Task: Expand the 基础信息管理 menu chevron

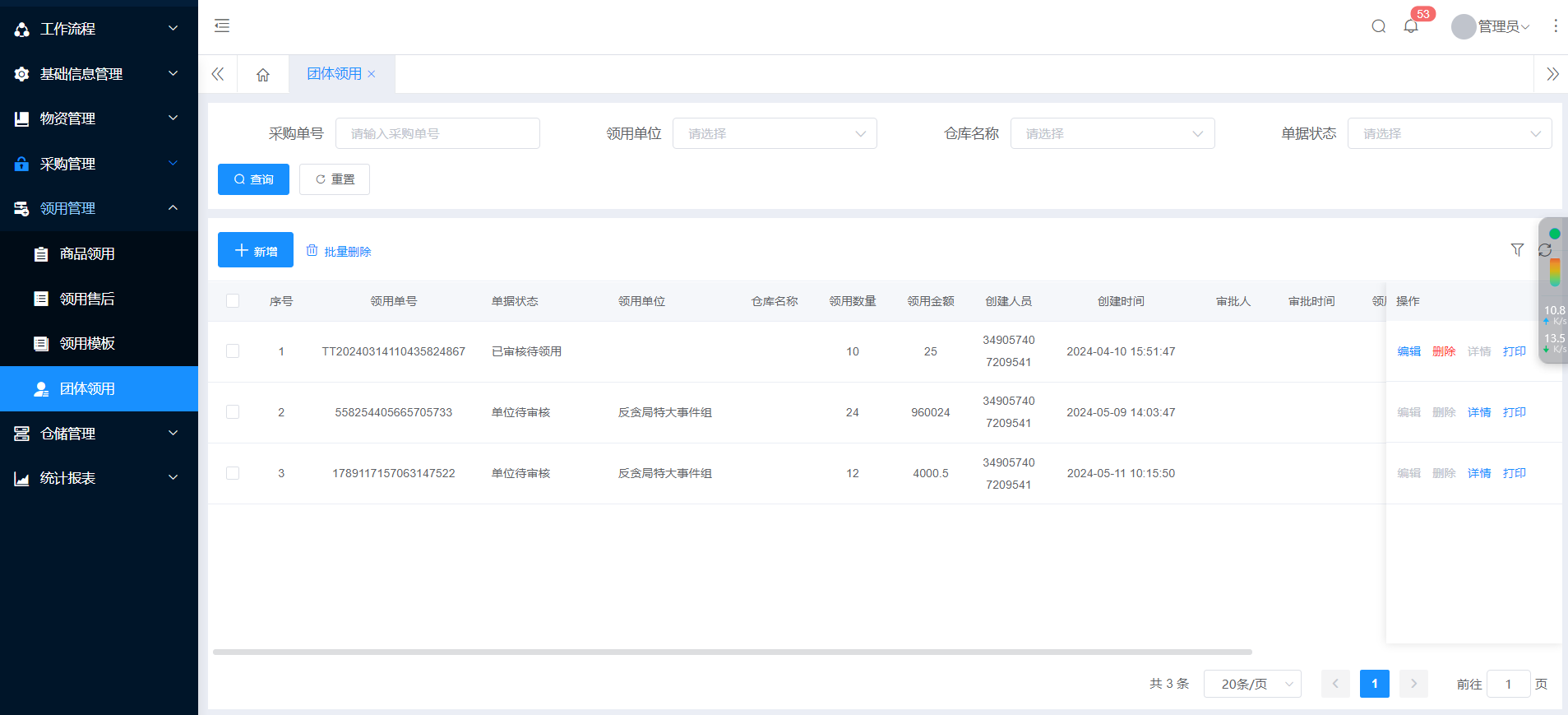Action: click(x=173, y=73)
